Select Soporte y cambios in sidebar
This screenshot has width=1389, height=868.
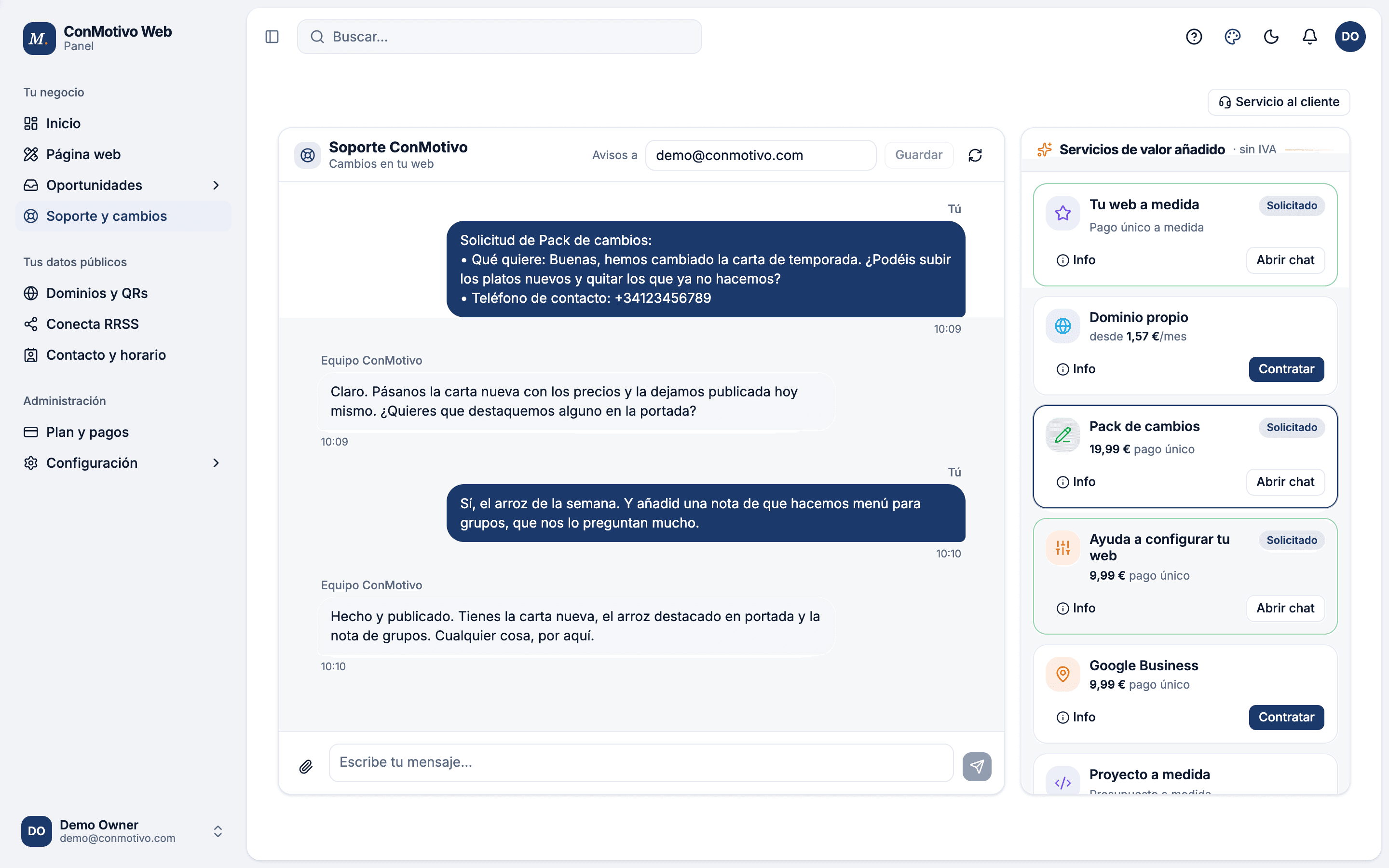tap(123, 217)
